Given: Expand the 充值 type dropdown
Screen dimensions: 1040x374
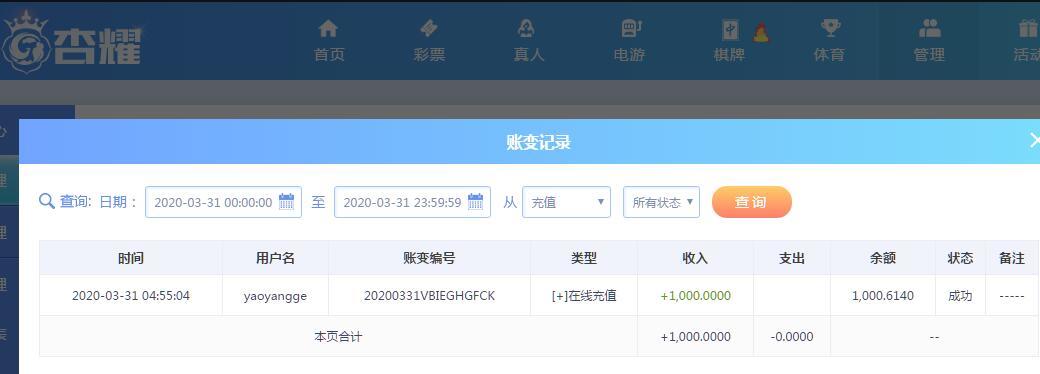Looking at the screenshot, I should [x=566, y=202].
